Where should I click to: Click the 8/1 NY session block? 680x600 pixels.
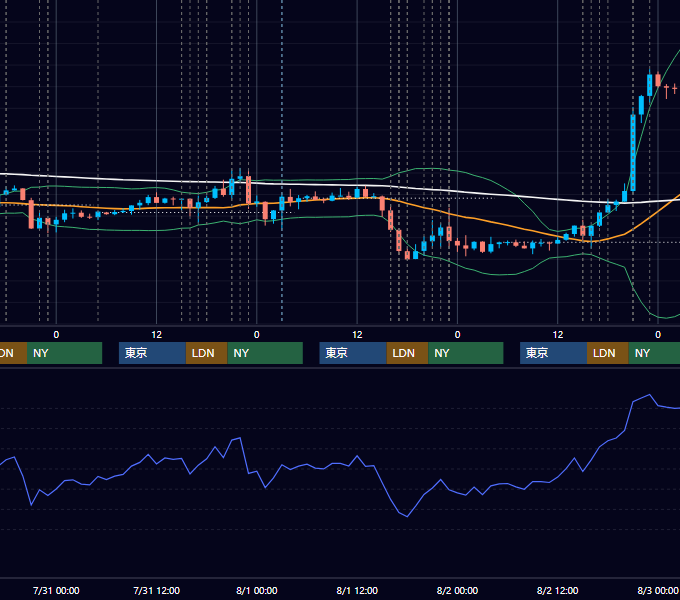pos(466,353)
